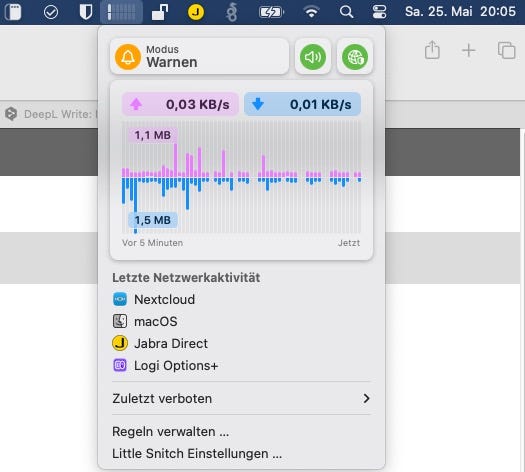The width and height of the screenshot is (525, 472).
Task: Click the orange bell mode icon
Action: point(128,57)
